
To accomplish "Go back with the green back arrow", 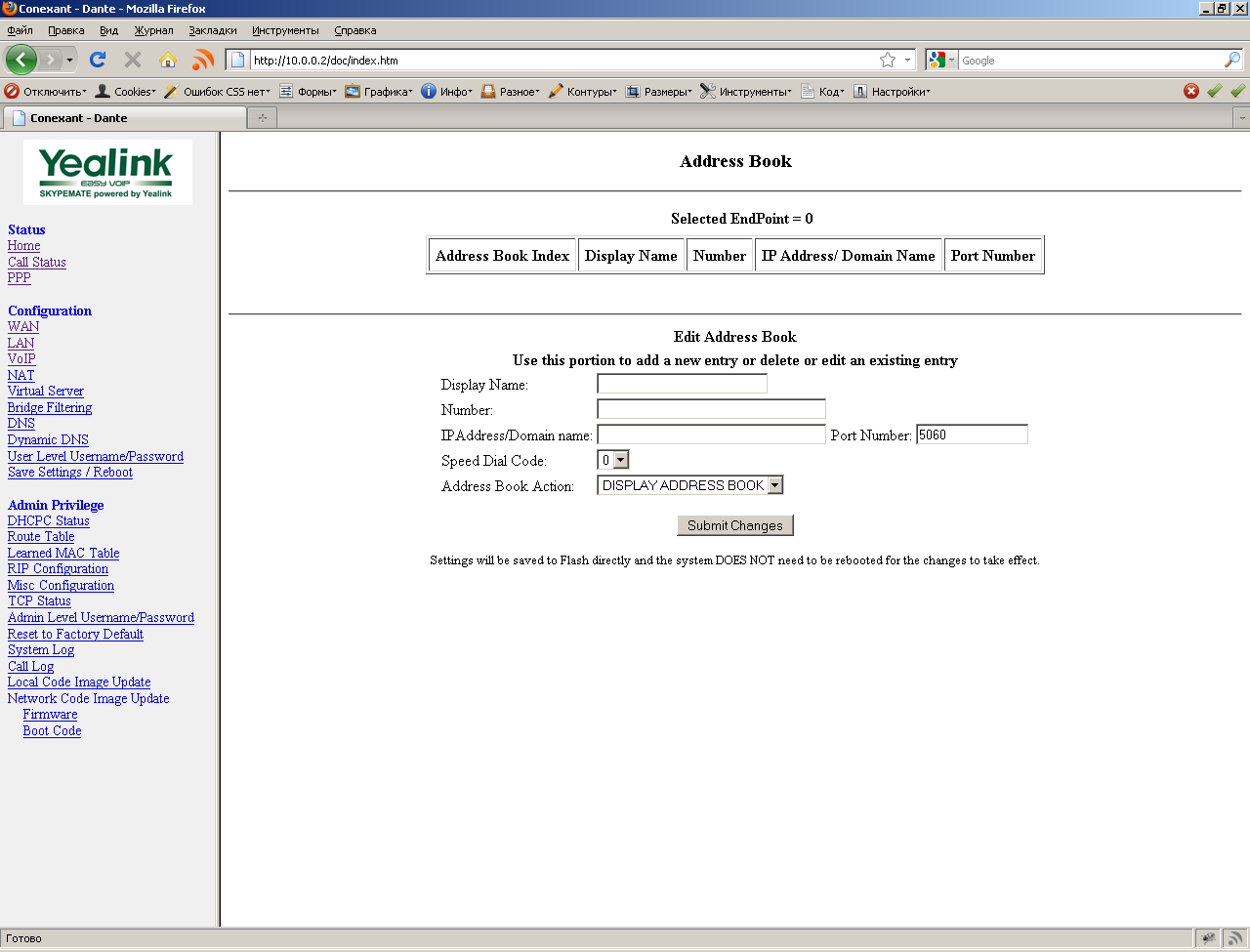I will pos(21,60).
